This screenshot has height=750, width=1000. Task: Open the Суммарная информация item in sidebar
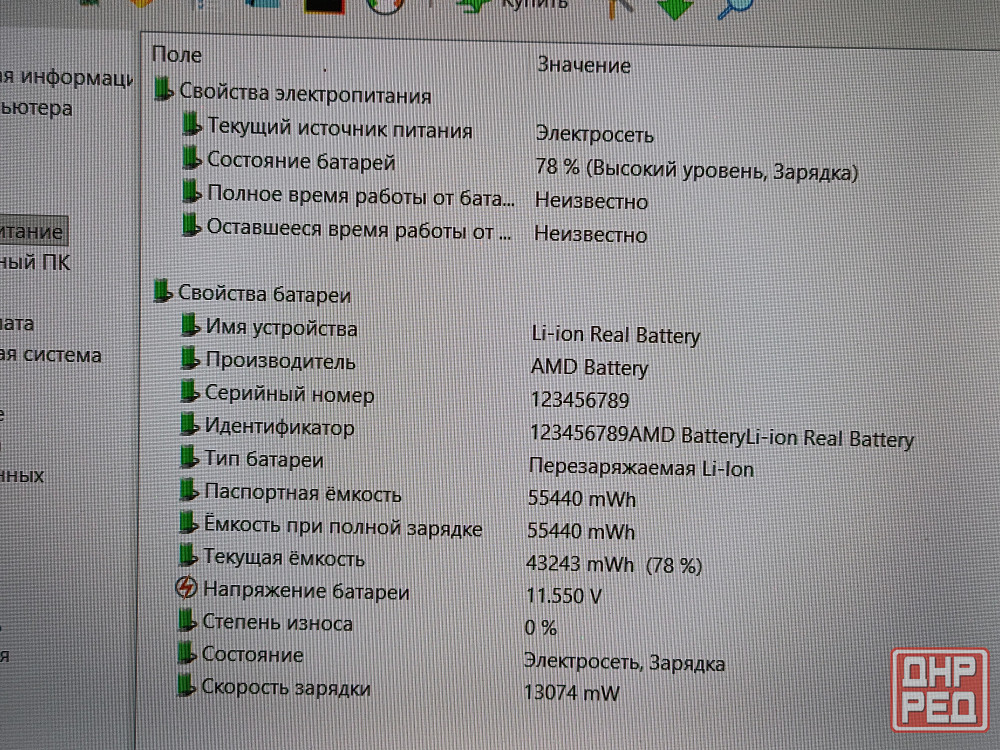pyautogui.click(x=65, y=77)
